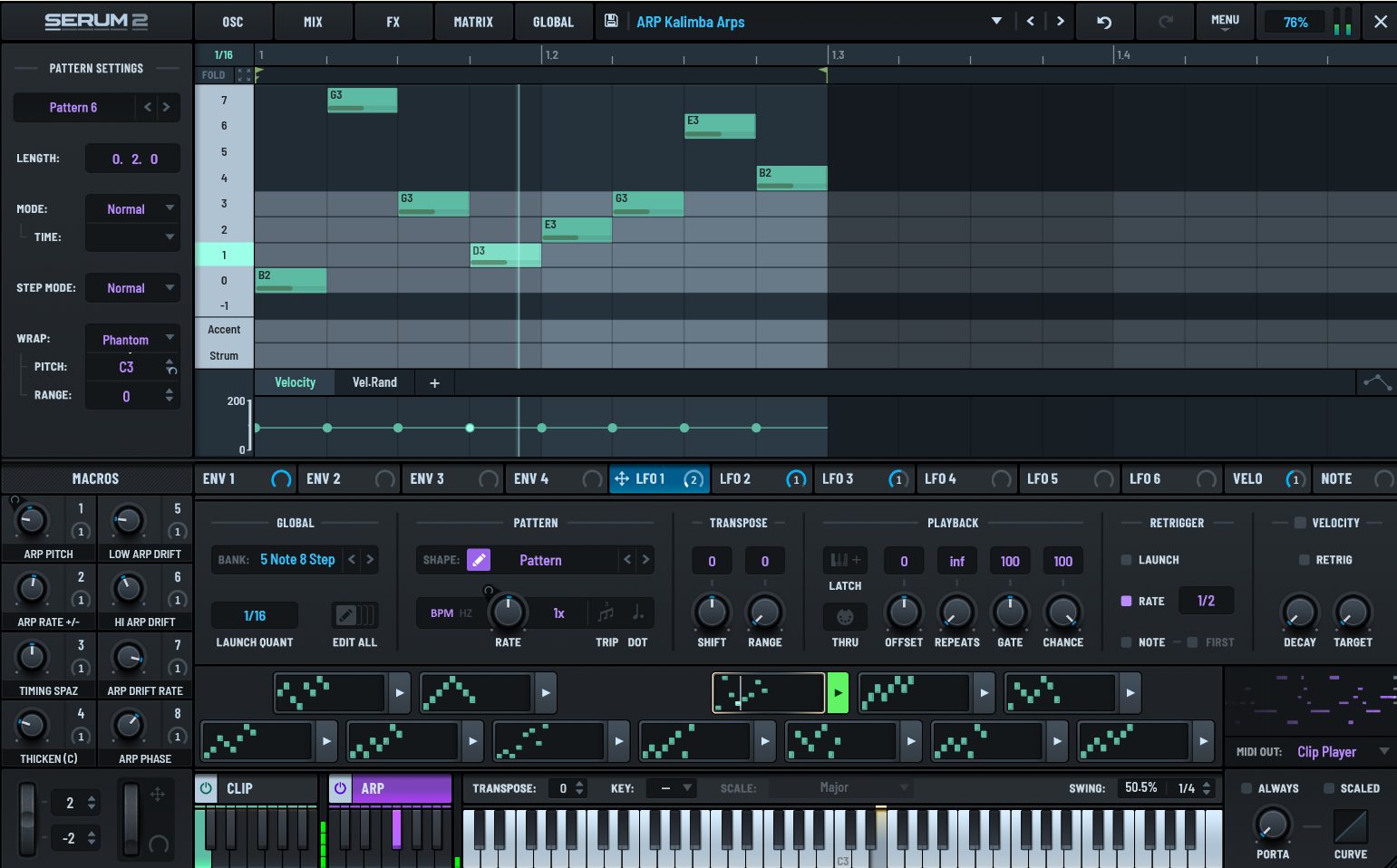
Task: Open the MENU in the top bar
Action: coord(1225,21)
